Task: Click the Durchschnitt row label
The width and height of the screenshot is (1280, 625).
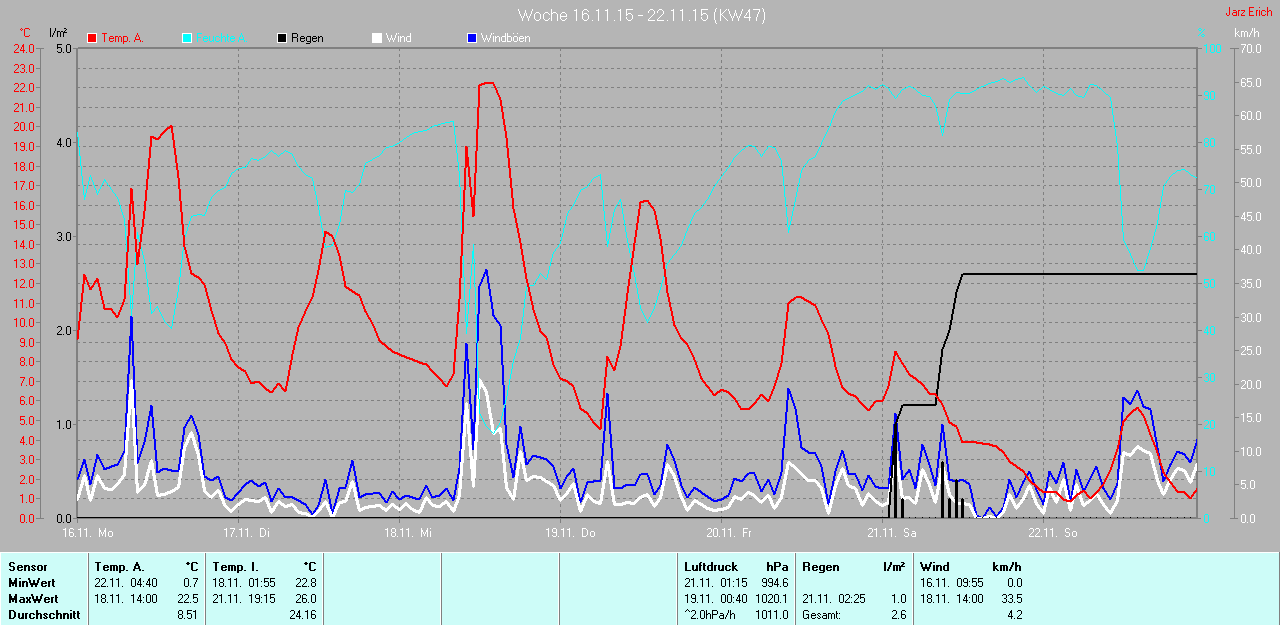Action: tap(44, 615)
